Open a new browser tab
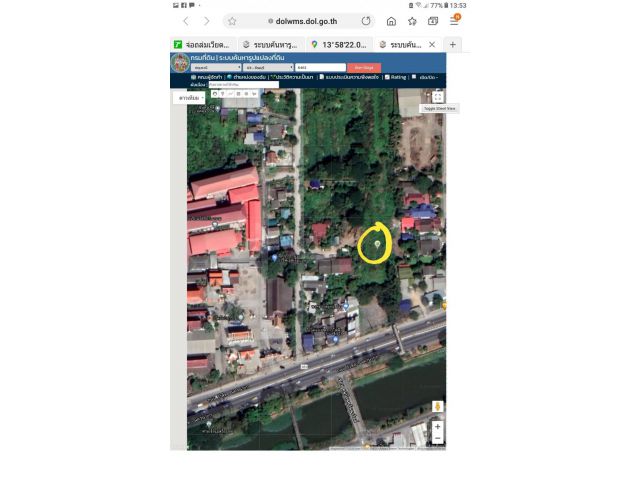This screenshot has width=640, height=480. pyautogui.click(x=453, y=44)
